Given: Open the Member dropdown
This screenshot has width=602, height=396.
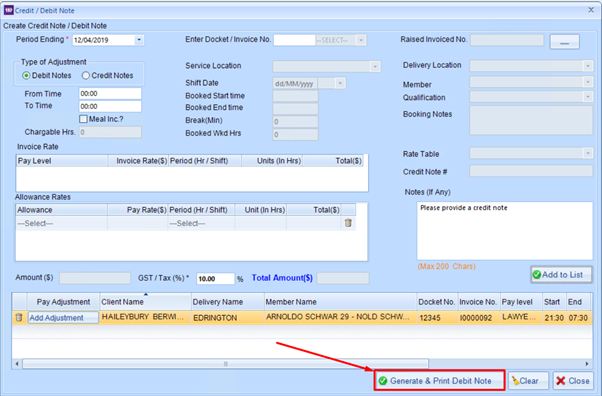Looking at the screenshot, I should point(587,82).
